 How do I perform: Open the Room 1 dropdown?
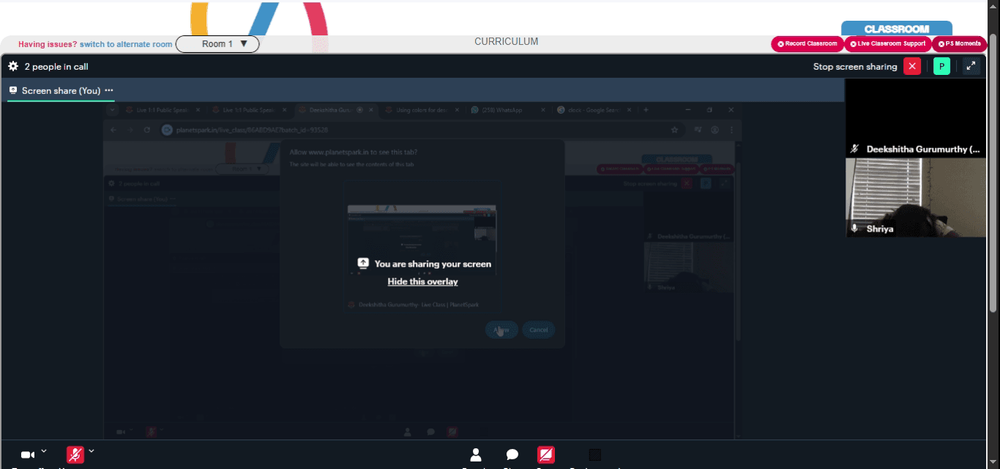pos(217,44)
